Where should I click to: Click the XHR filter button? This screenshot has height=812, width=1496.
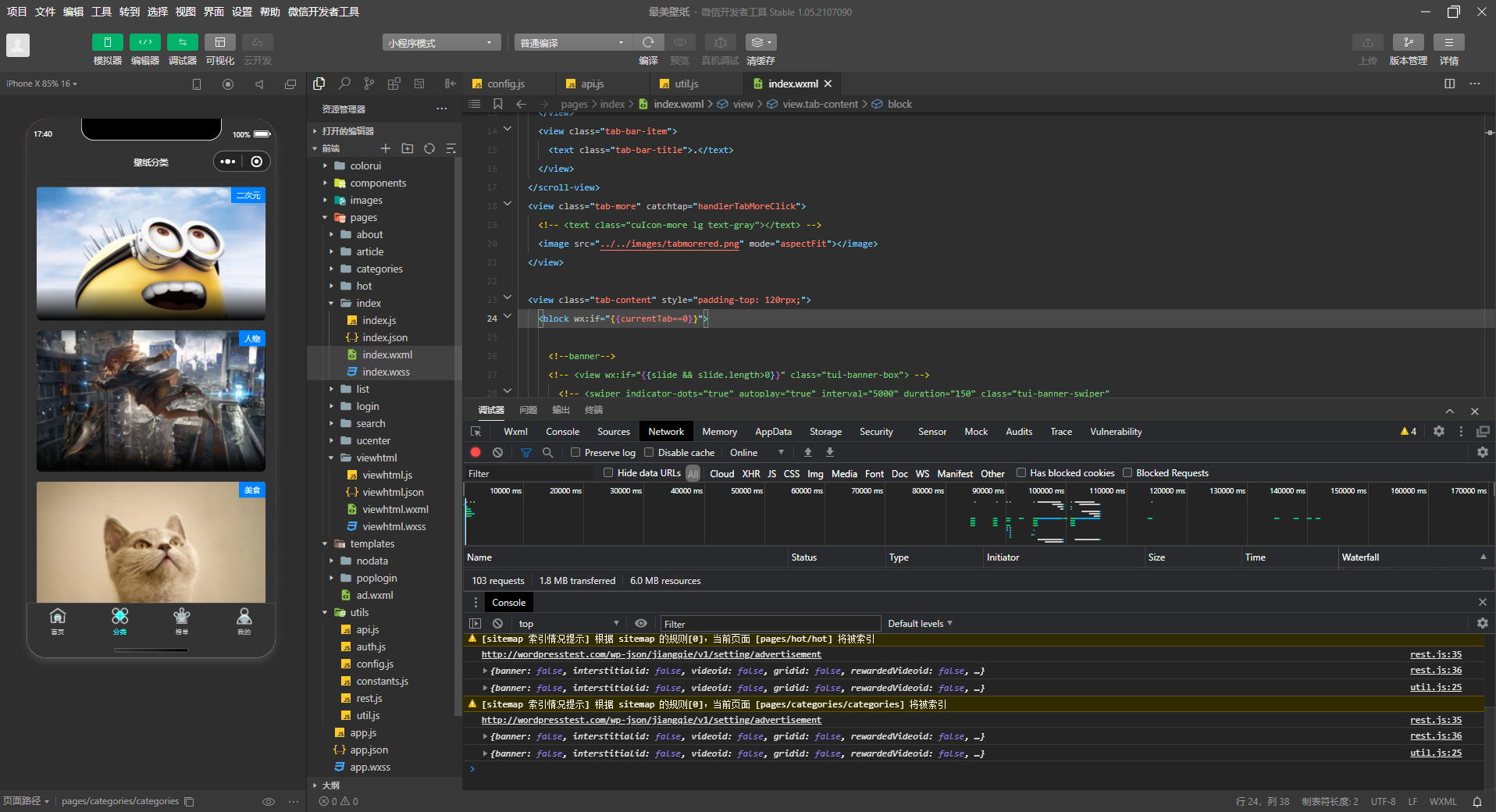[x=750, y=473]
